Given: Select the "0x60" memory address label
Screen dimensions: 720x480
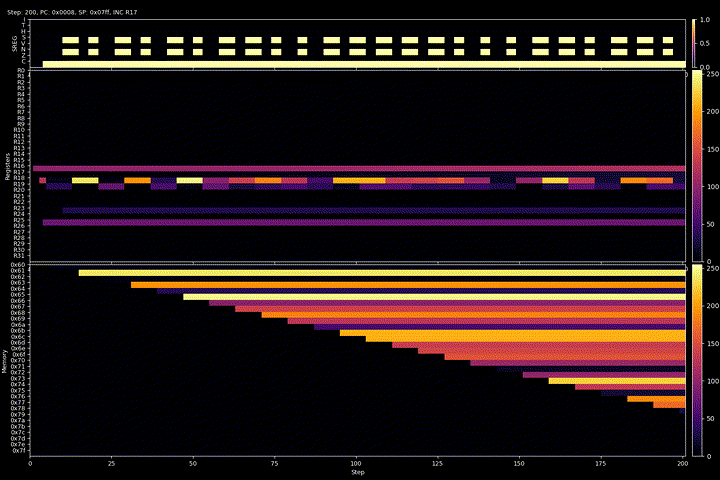Looking at the screenshot, I should (18, 265).
